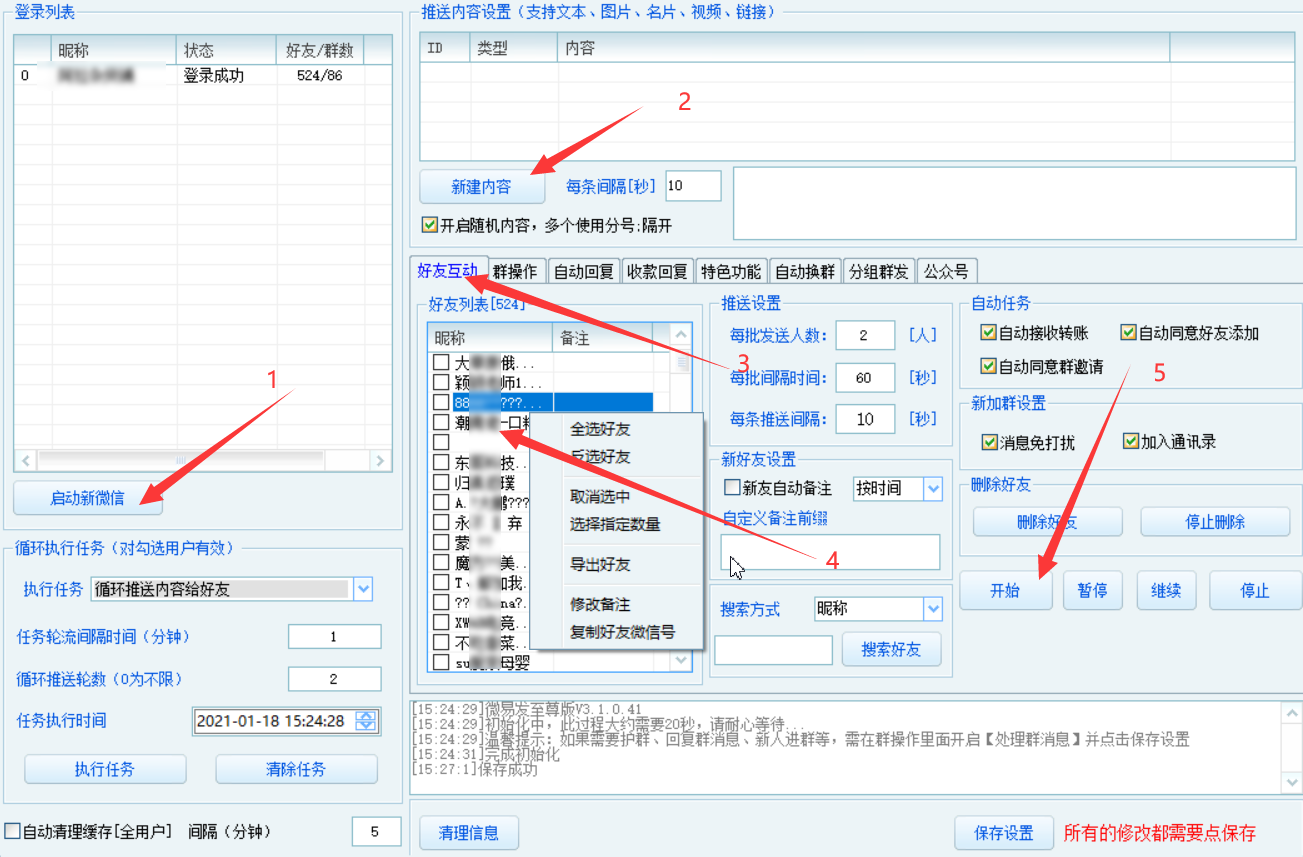This screenshot has height=857, width=1303.
Task: Click the 停止 button
Action: [x=1255, y=590]
